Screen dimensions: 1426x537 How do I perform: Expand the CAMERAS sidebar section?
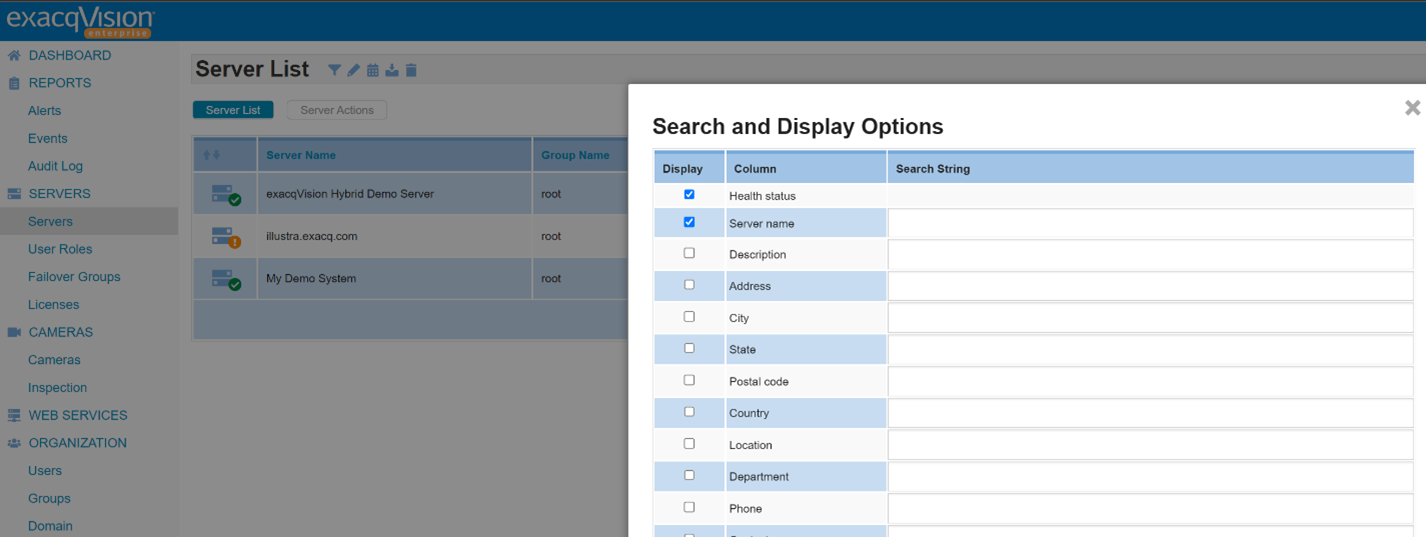(x=60, y=332)
